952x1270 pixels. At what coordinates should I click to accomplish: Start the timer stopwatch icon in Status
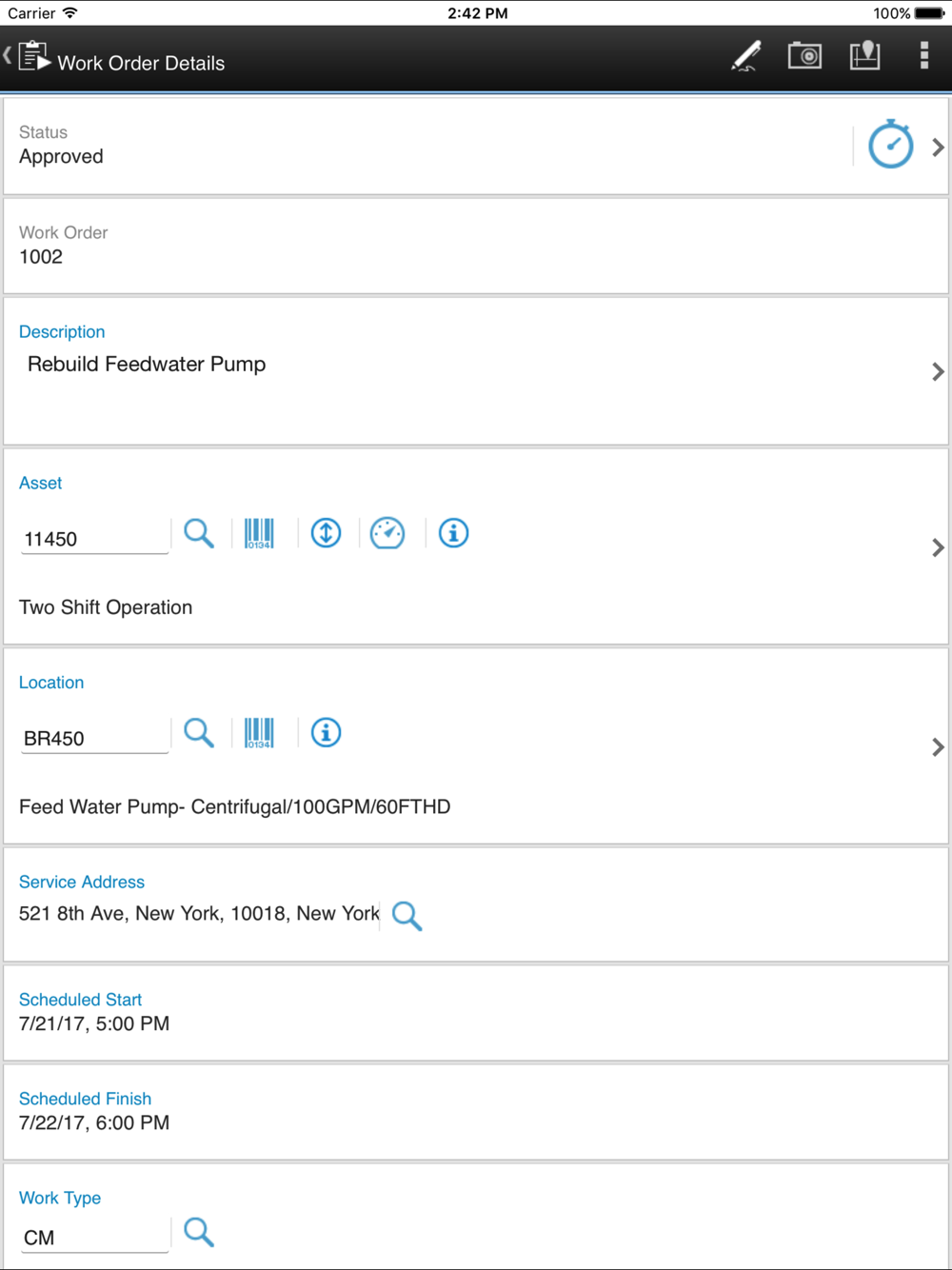pyautogui.click(x=891, y=145)
